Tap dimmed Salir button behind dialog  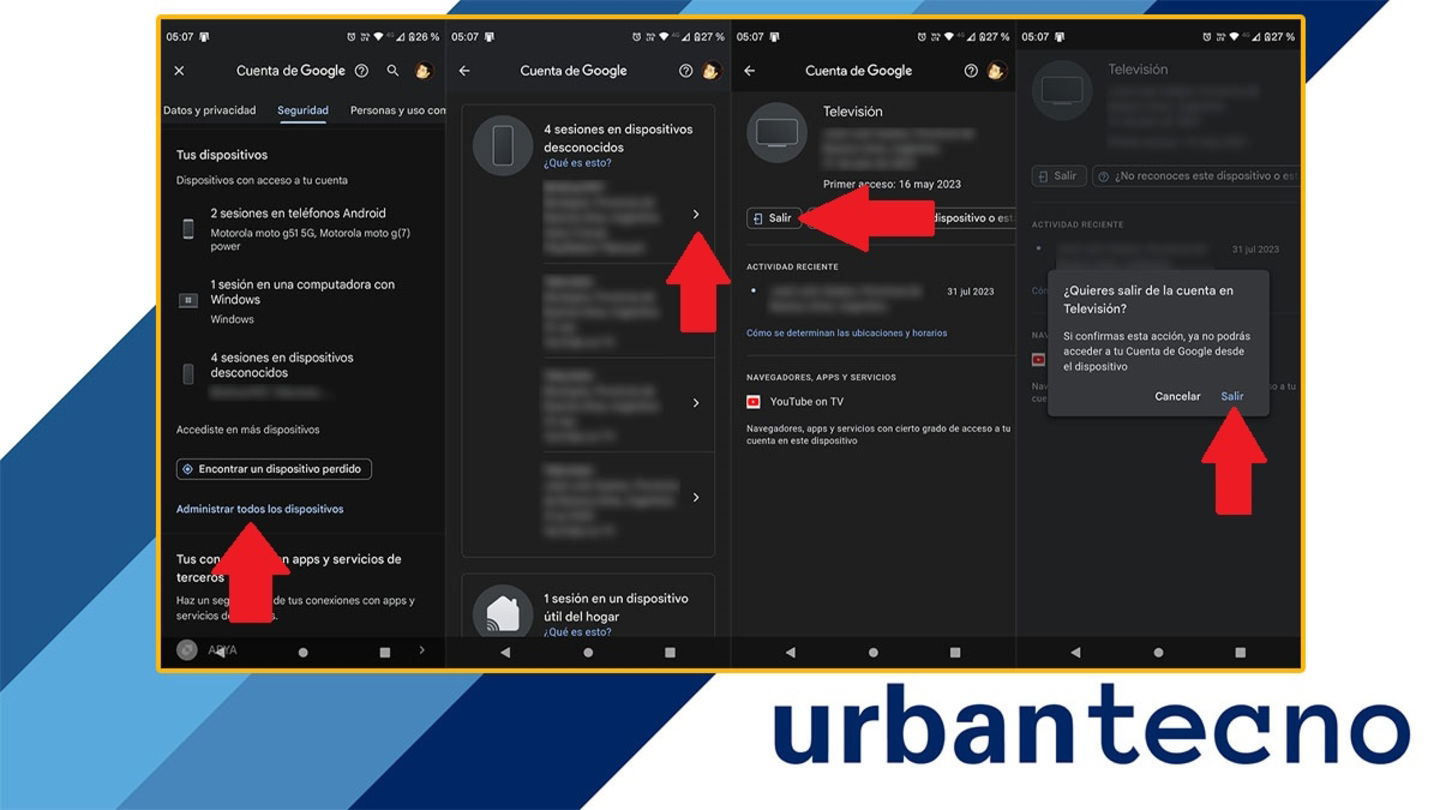click(x=1059, y=176)
